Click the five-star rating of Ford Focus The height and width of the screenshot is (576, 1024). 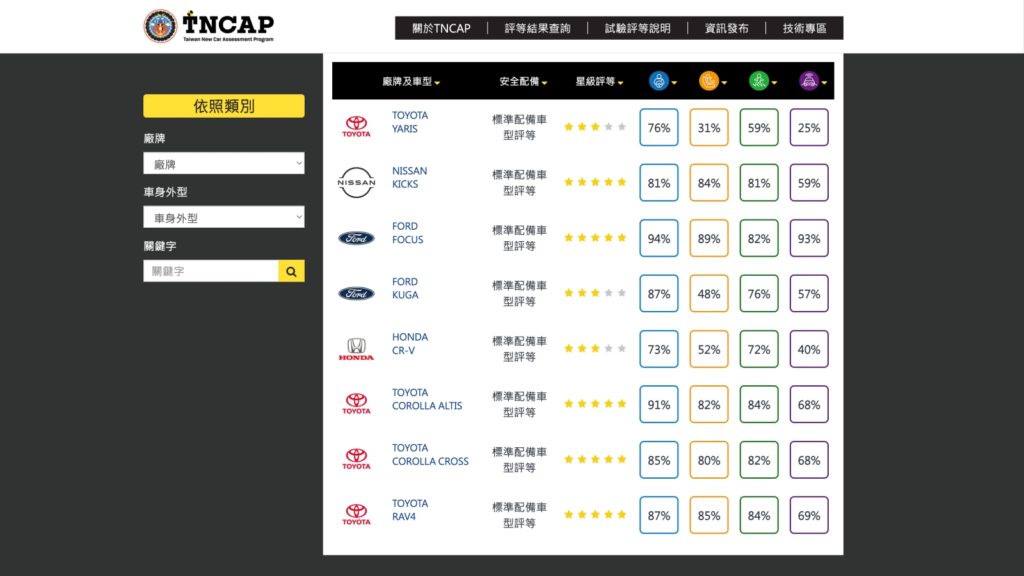(595, 238)
